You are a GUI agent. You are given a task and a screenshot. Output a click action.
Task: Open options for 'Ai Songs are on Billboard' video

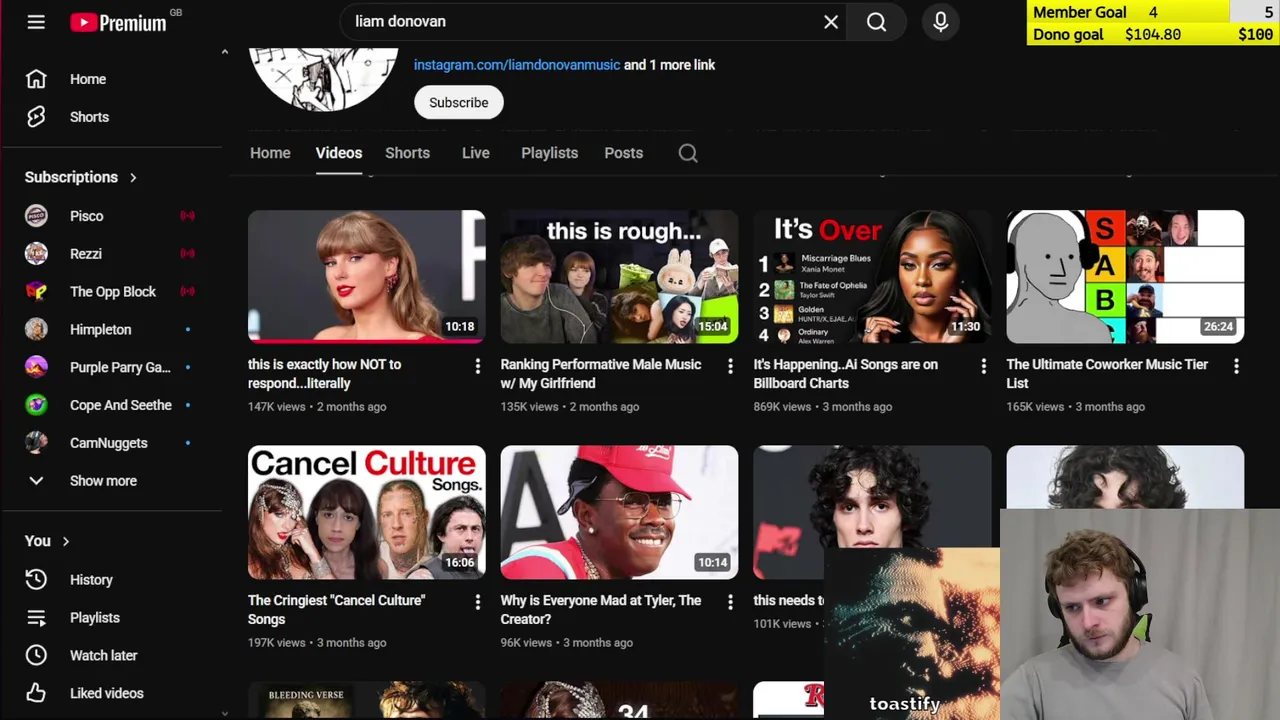coord(983,367)
